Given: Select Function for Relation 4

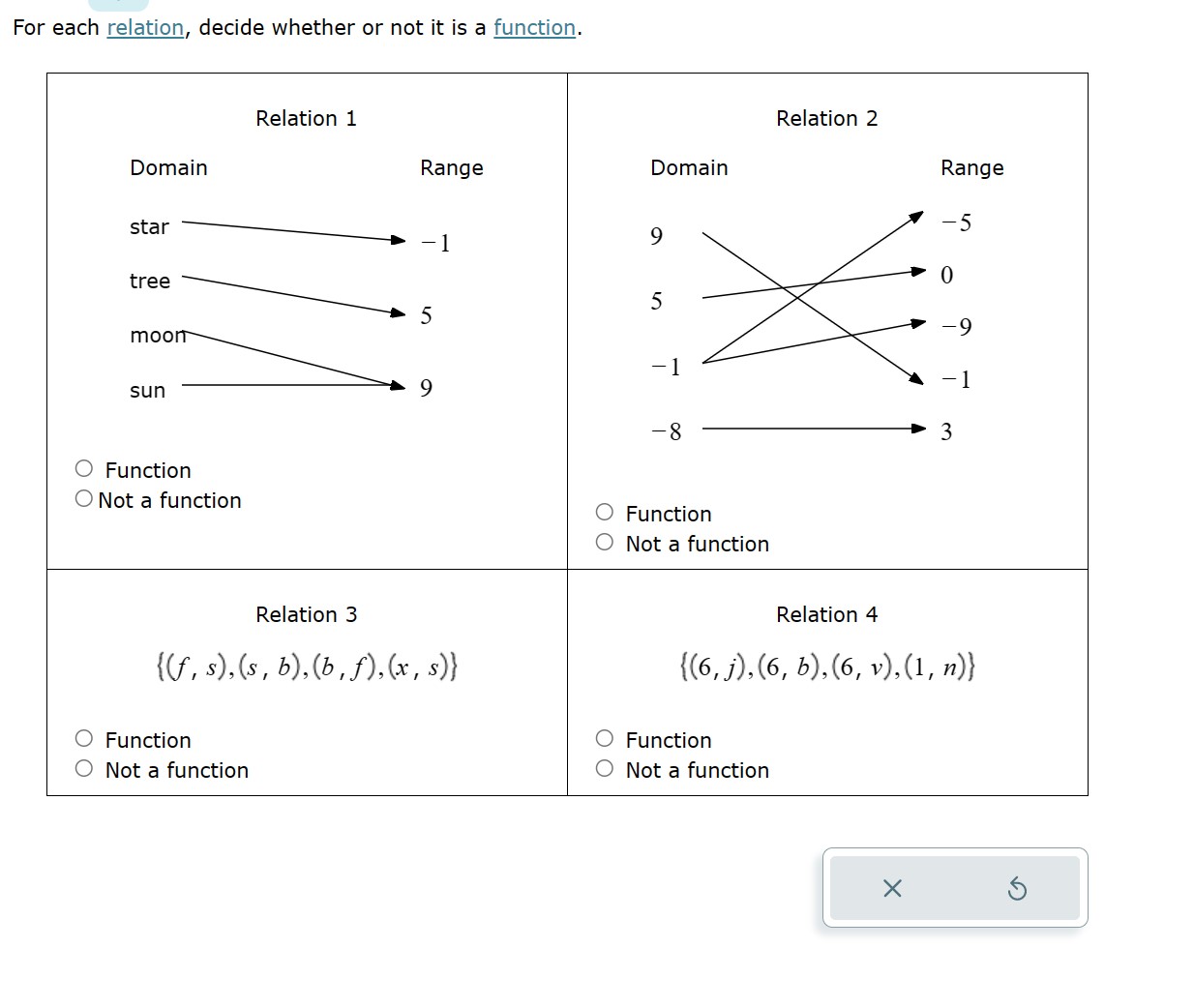Looking at the screenshot, I should pyautogui.click(x=604, y=737).
